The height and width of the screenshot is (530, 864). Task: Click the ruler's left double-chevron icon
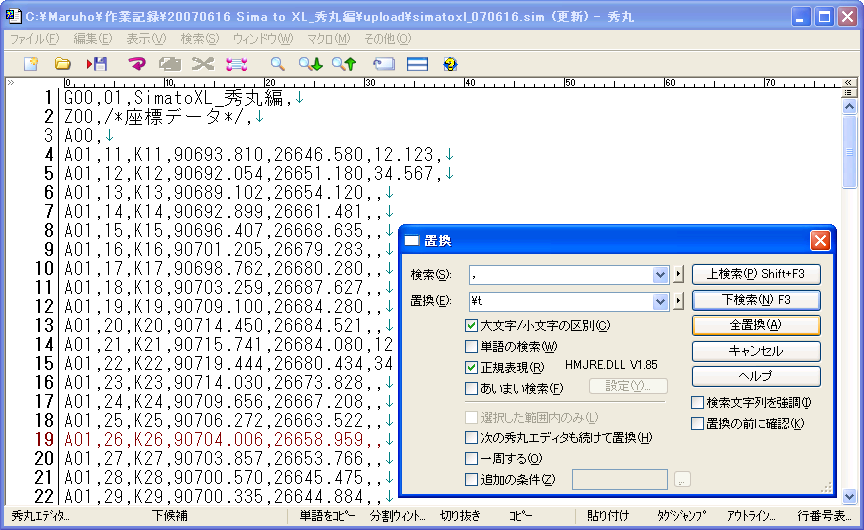click(10, 83)
